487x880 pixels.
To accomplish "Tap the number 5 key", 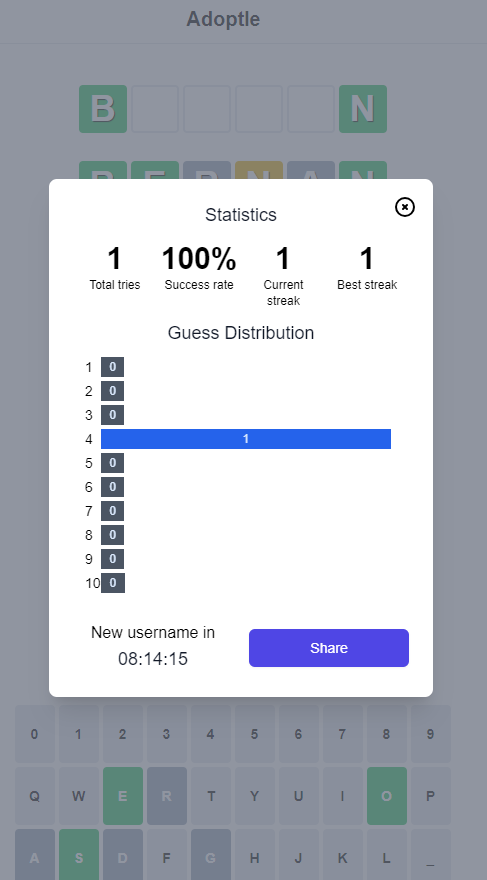I will (x=255, y=734).
